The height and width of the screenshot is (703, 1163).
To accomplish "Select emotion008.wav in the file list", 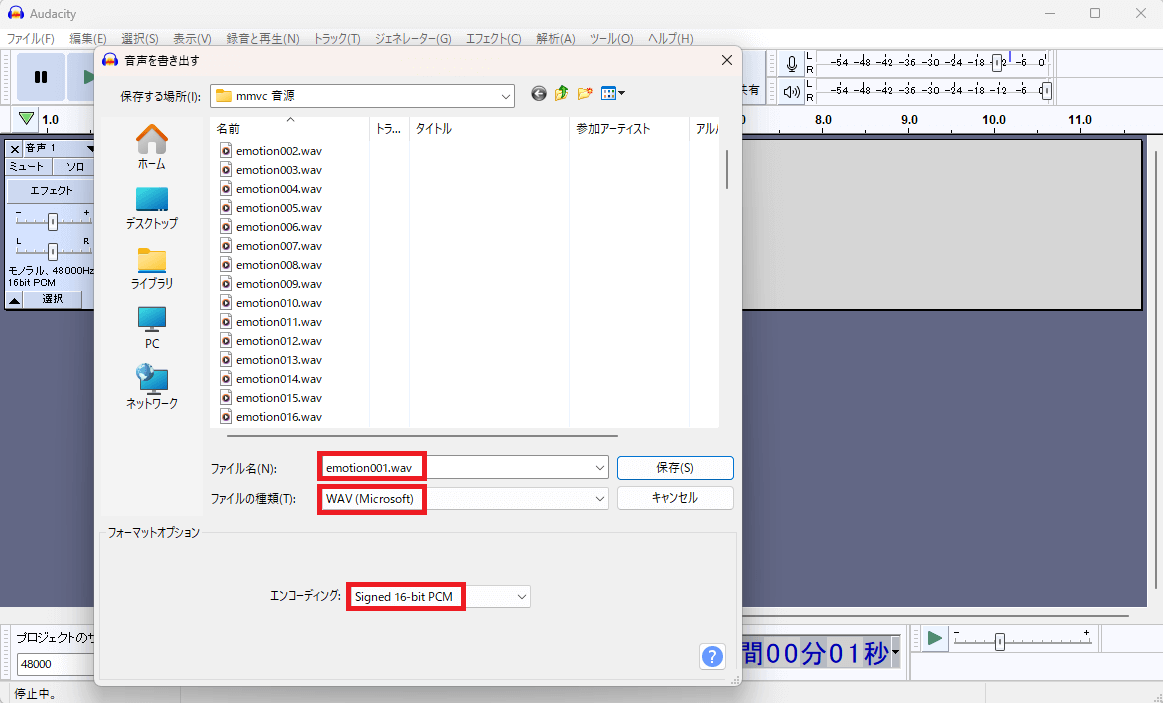I will (278, 265).
